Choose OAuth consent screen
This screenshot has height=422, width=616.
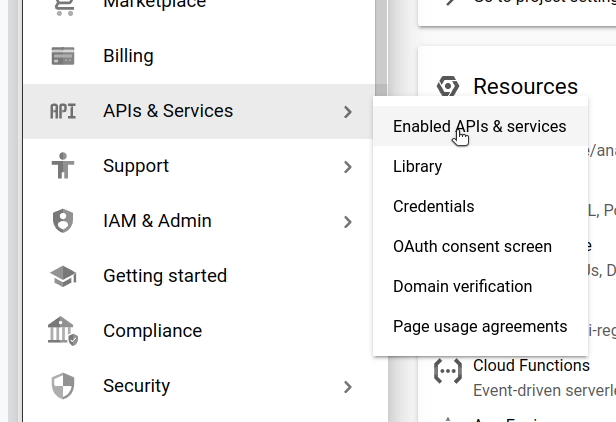pos(472,247)
